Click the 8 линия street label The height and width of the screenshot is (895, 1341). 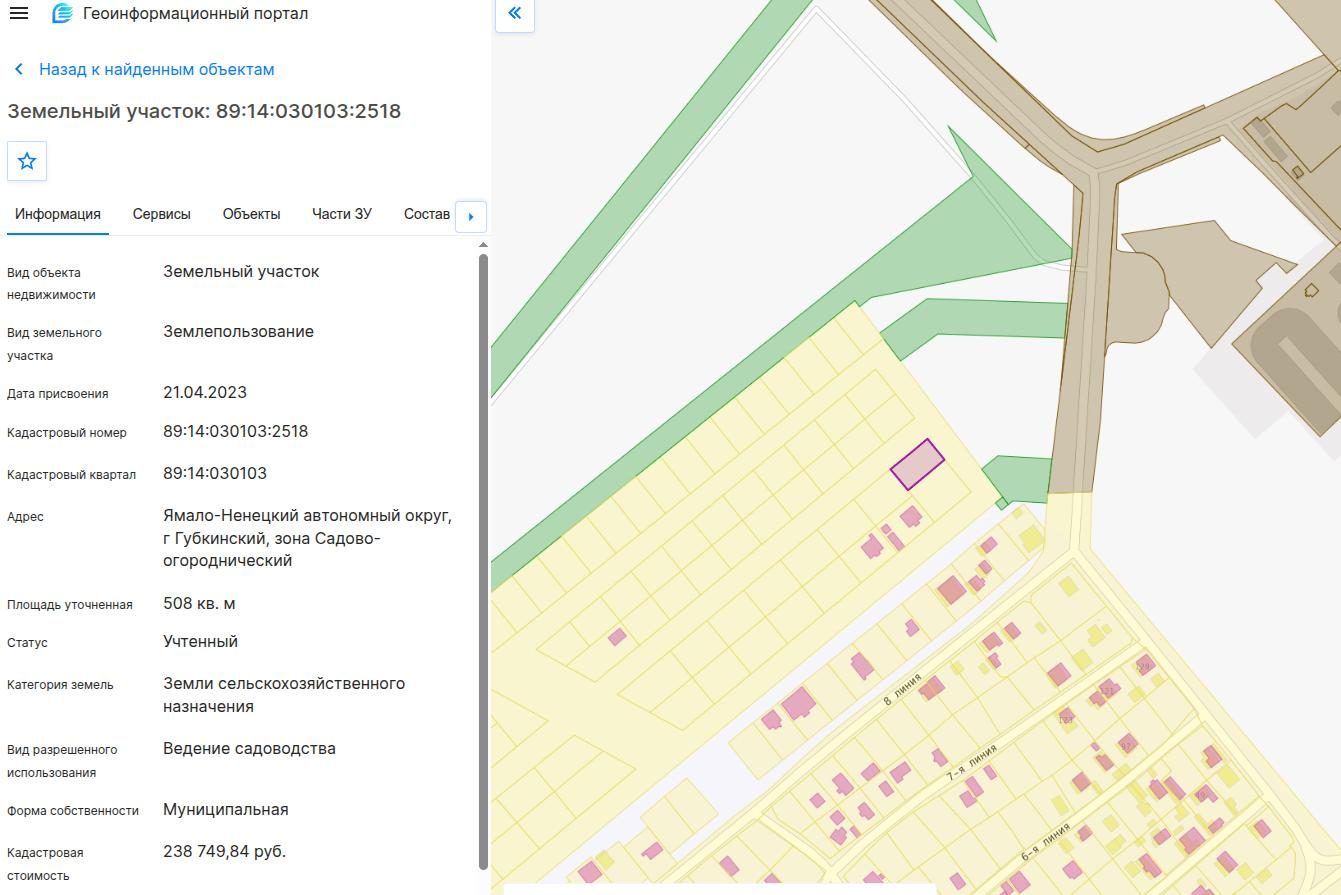[902, 689]
